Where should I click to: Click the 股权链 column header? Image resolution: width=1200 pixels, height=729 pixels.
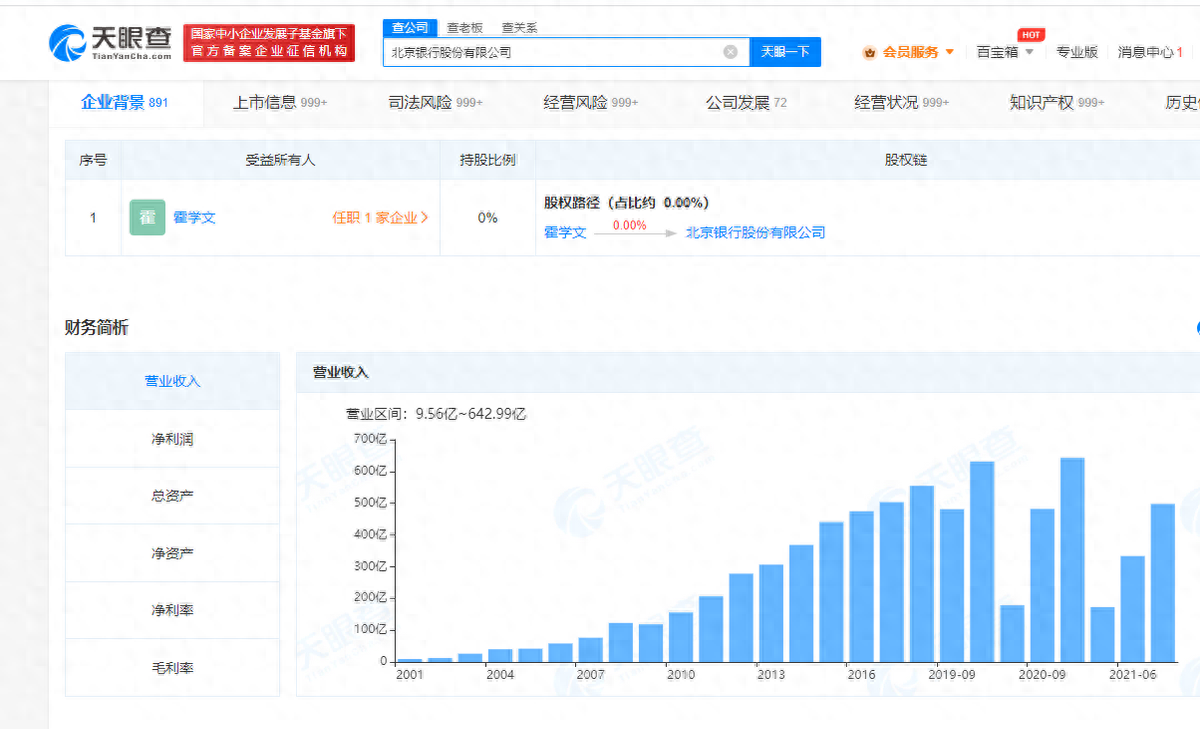coord(905,160)
